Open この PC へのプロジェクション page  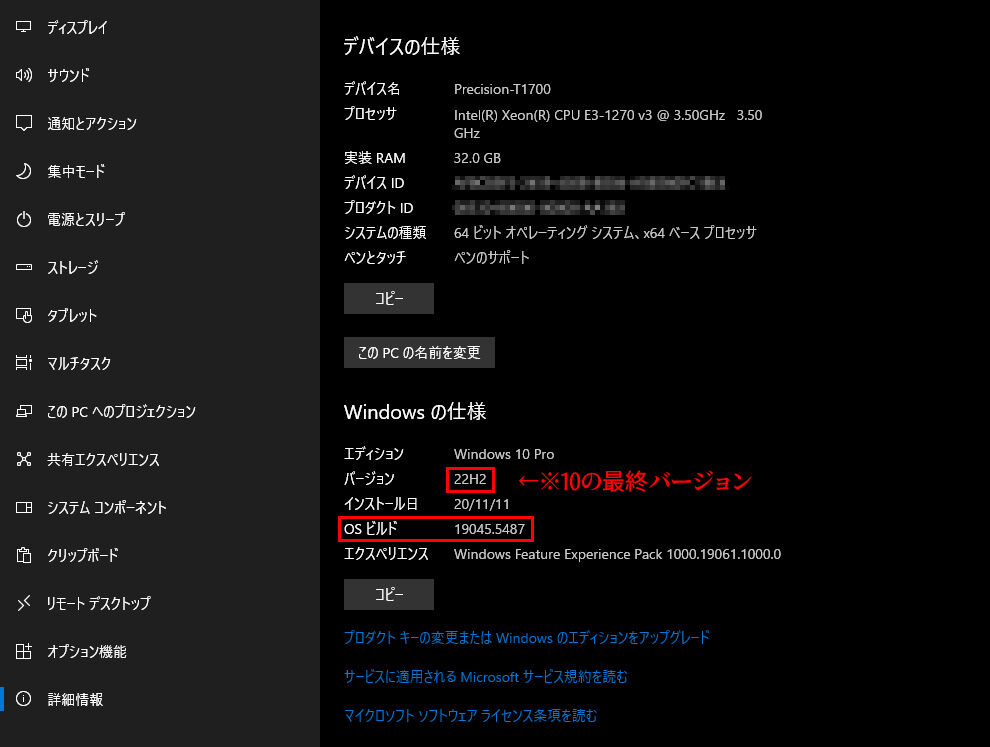point(121,412)
